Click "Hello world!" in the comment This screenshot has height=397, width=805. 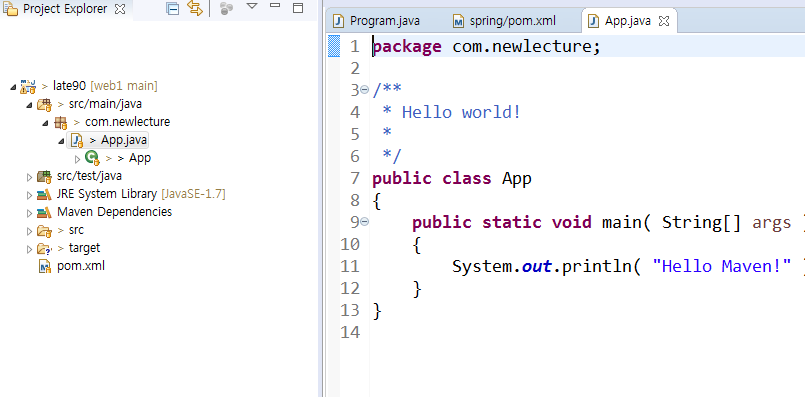pos(461,112)
